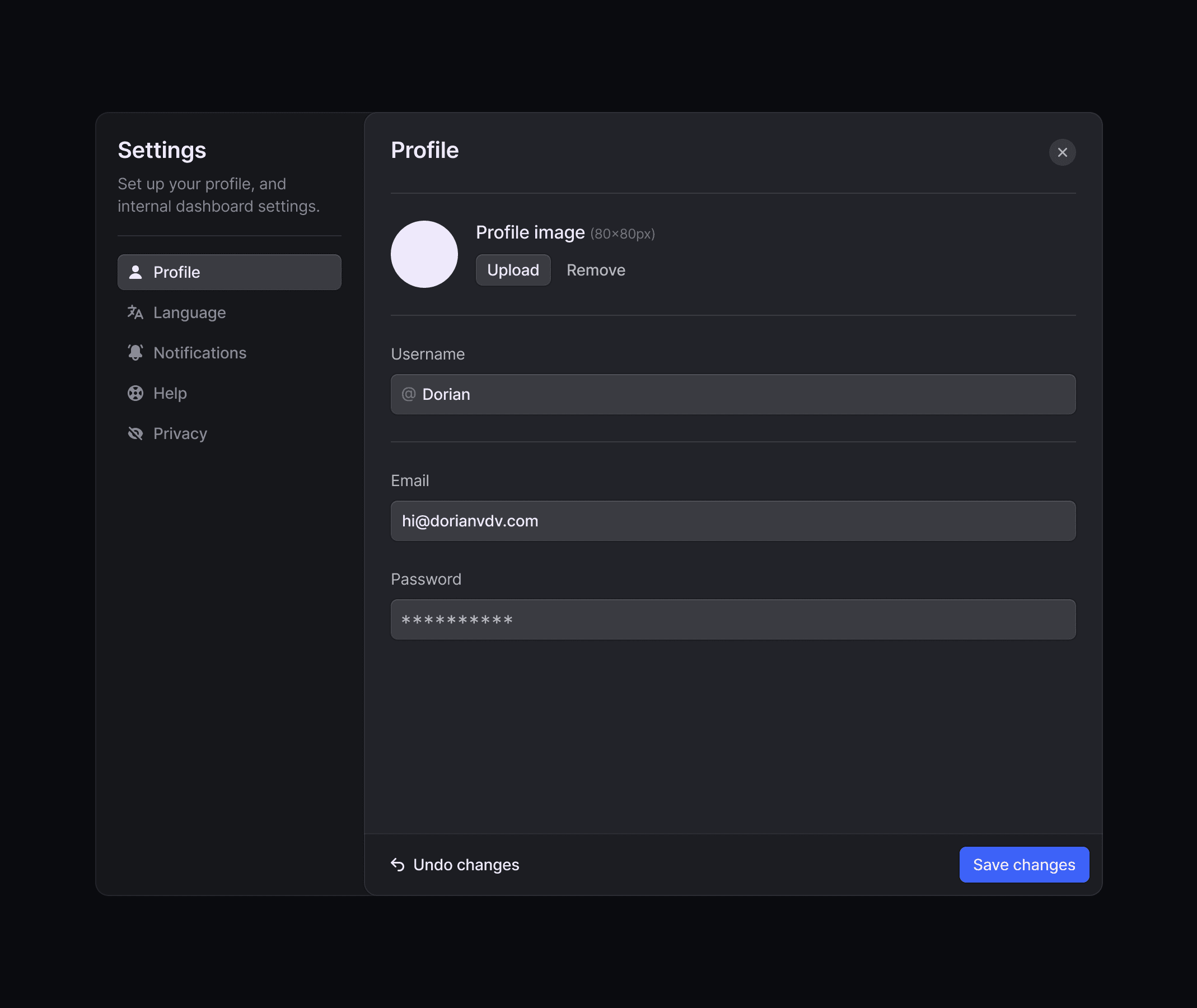Click the lifebuoy icon beside Help
Image resolution: width=1197 pixels, height=1008 pixels.
click(135, 393)
